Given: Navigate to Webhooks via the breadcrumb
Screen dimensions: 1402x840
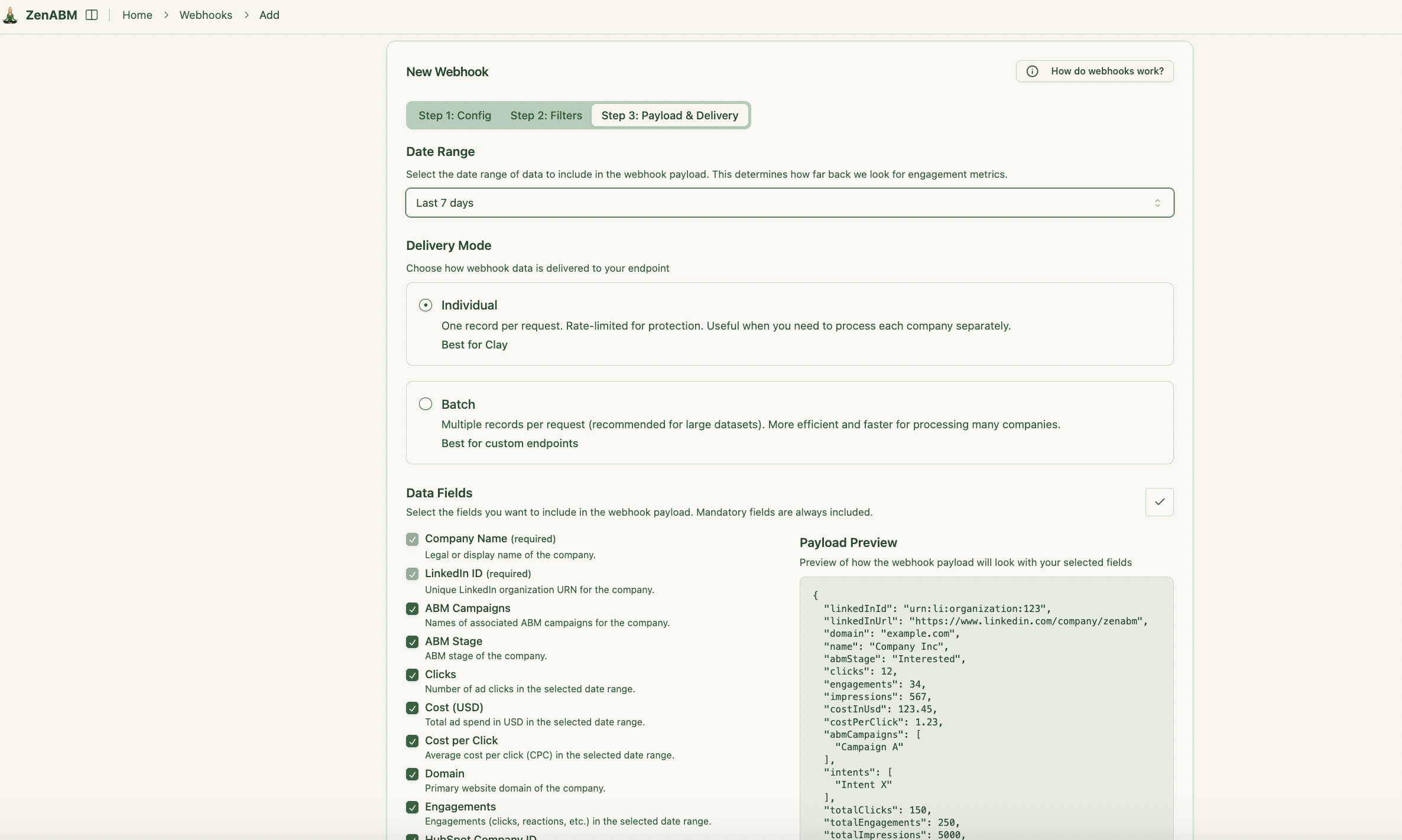Looking at the screenshot, I should click(x=206, y=15).
